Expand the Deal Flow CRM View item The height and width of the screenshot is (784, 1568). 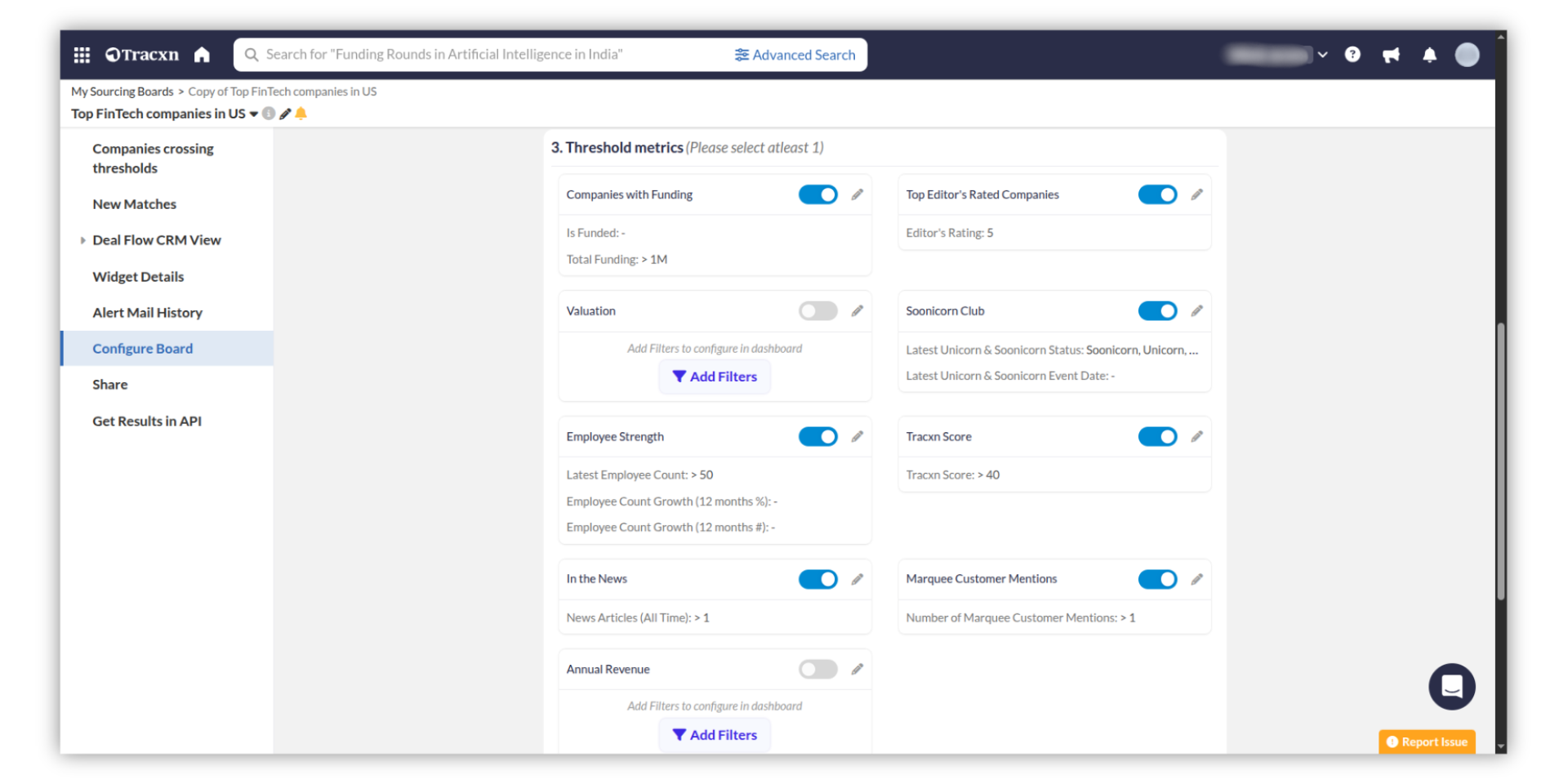(82, 240)
